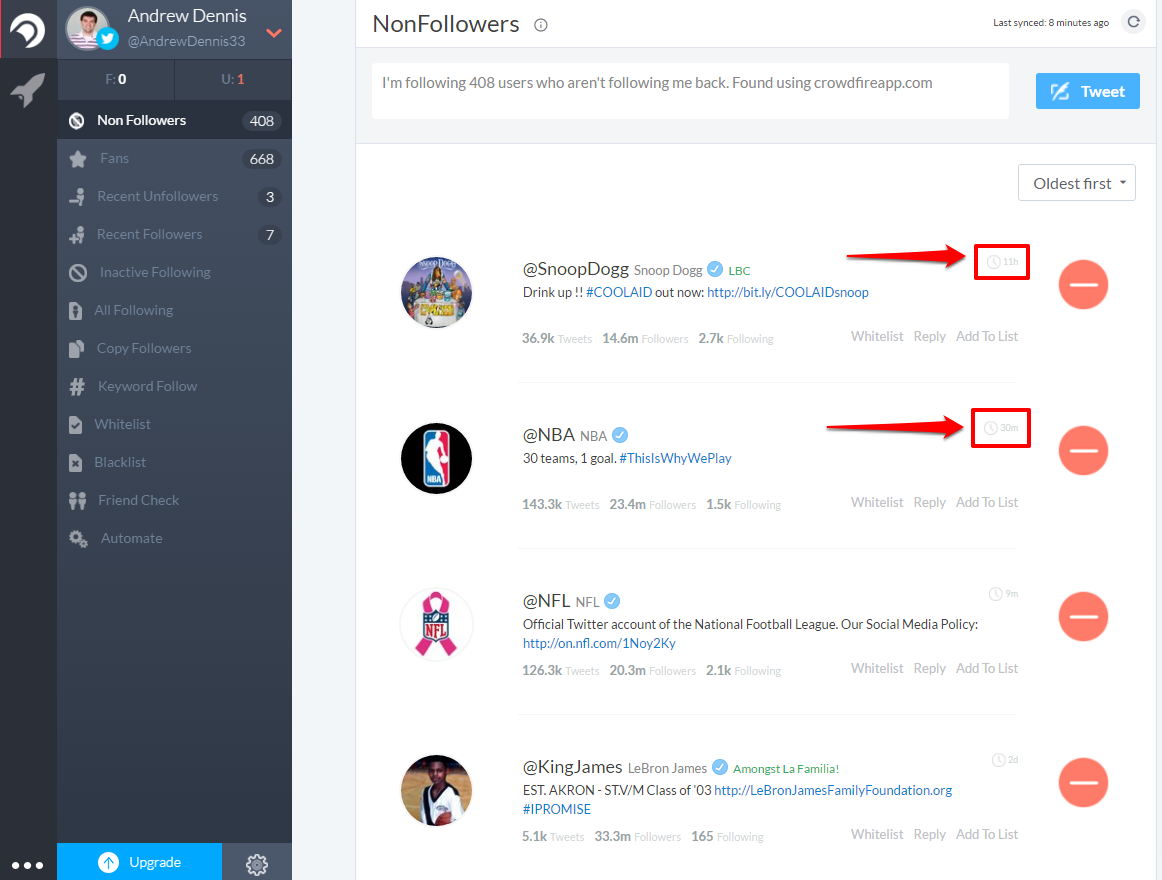Open the Oldest first sort dropdown
Image resolution: width=1162 pixels, height=880 pixels.
coord(1076,183)
